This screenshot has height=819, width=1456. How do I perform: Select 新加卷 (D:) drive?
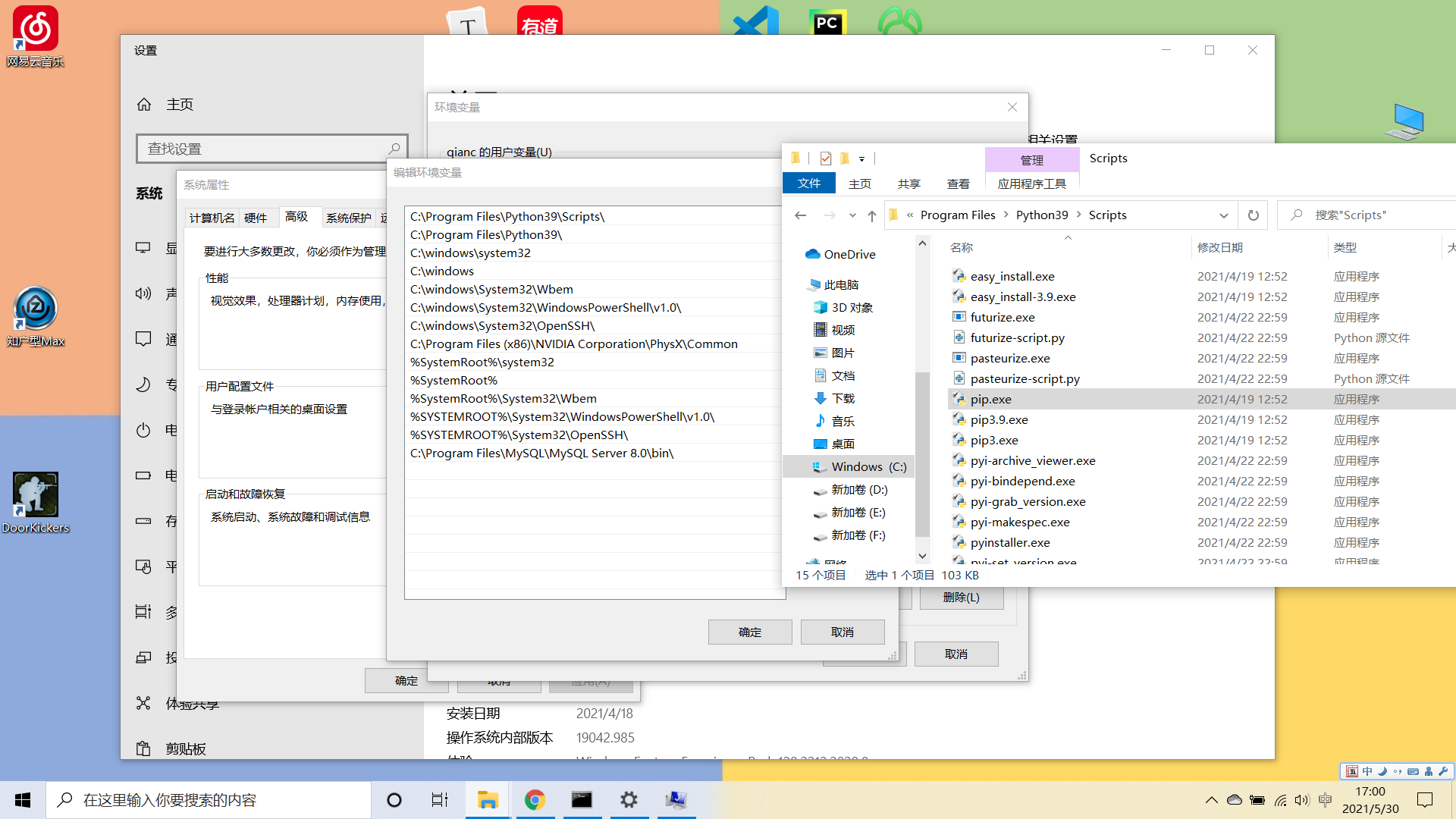(x=850, y=490)
